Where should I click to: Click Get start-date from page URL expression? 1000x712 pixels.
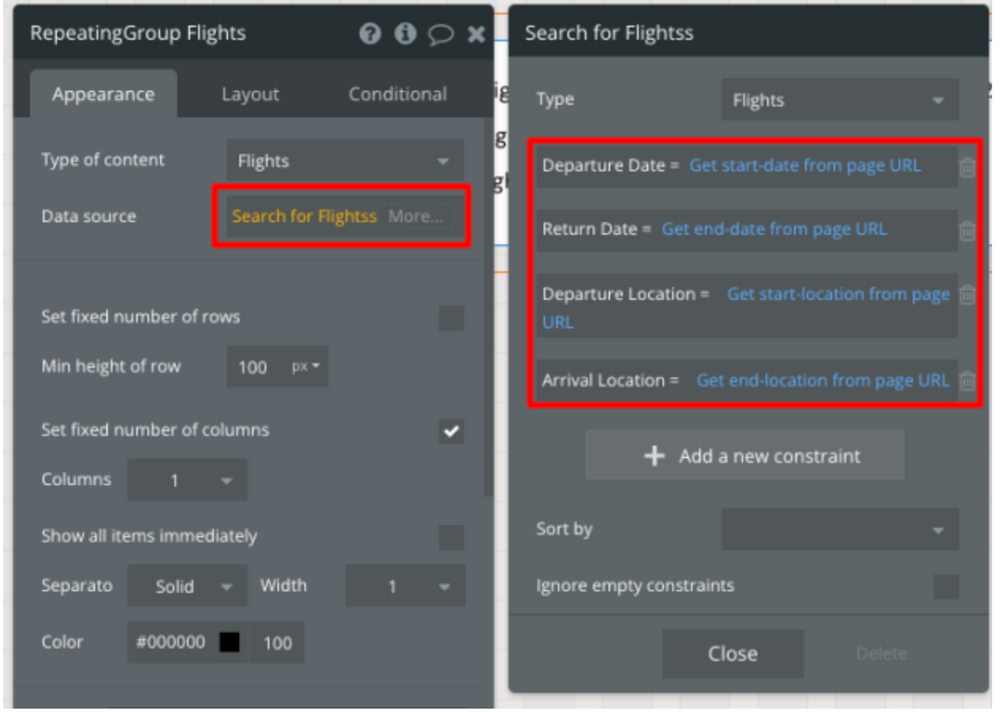click(x=805, y=166)
